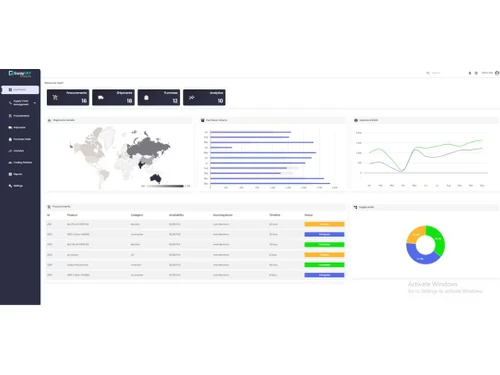Click the Expense details panel header icon
This screenshot has width=500, height=375.
click(356, 120)
